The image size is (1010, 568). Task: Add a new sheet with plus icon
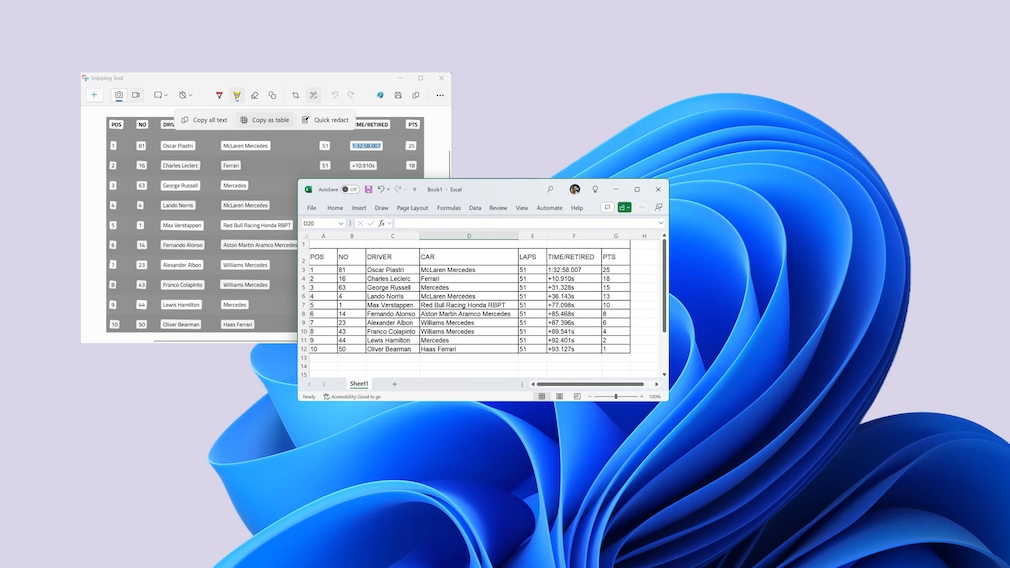pyautogui.click(x=394, y=384)
